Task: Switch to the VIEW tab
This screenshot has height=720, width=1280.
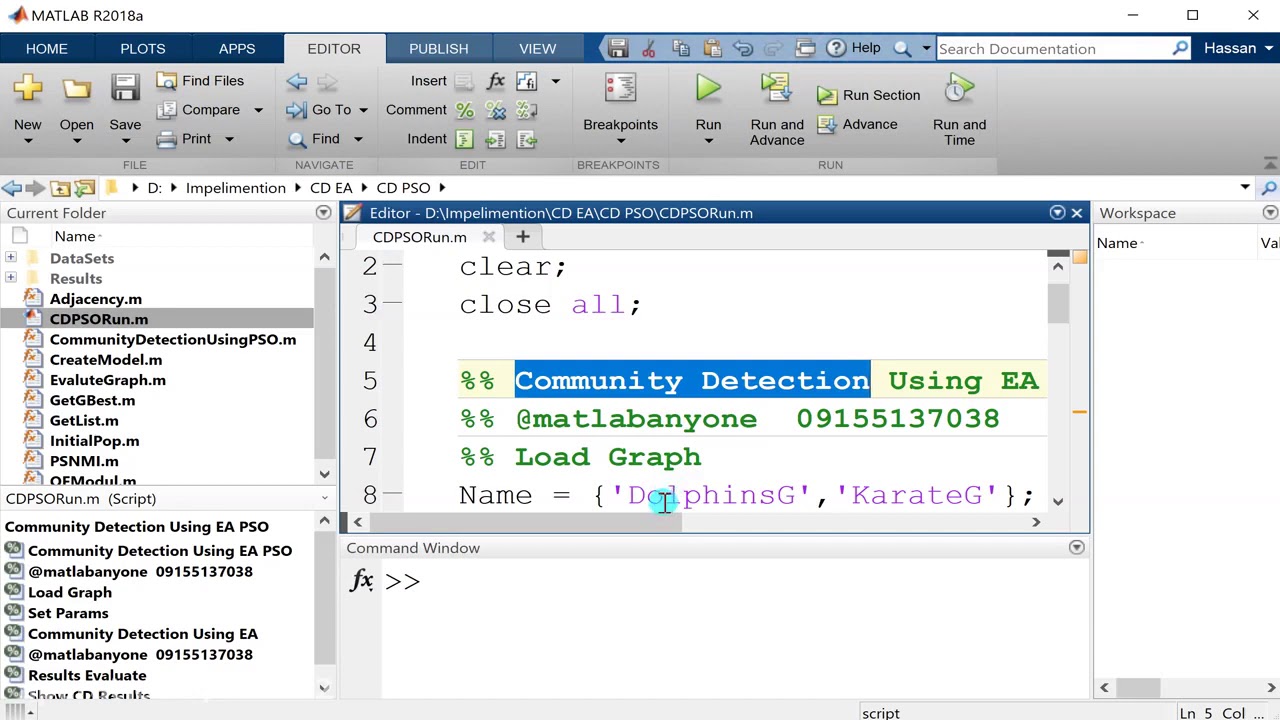Action: (x=538, y=49)
